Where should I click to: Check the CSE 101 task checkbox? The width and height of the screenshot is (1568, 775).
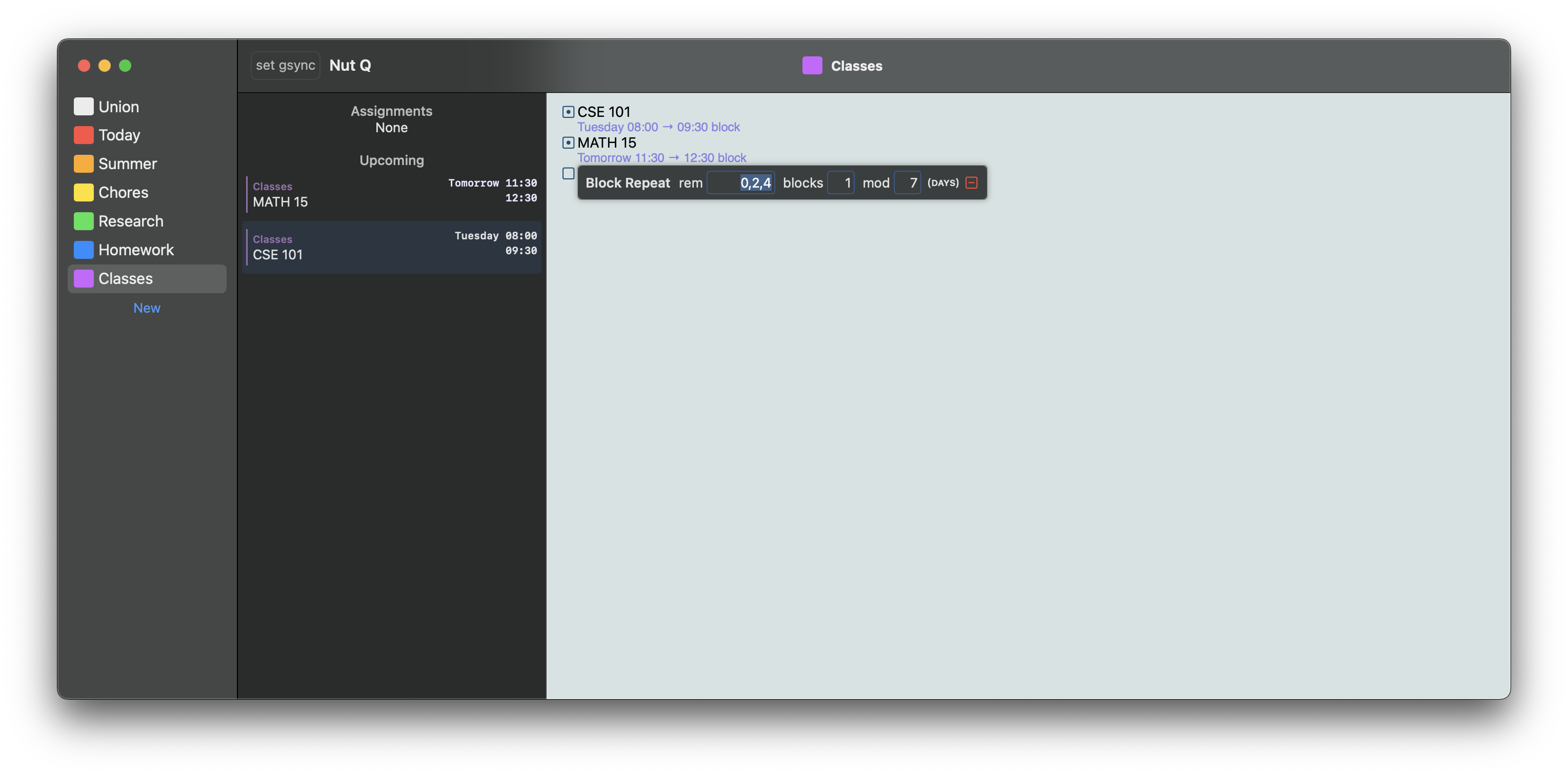coord(567,111)
